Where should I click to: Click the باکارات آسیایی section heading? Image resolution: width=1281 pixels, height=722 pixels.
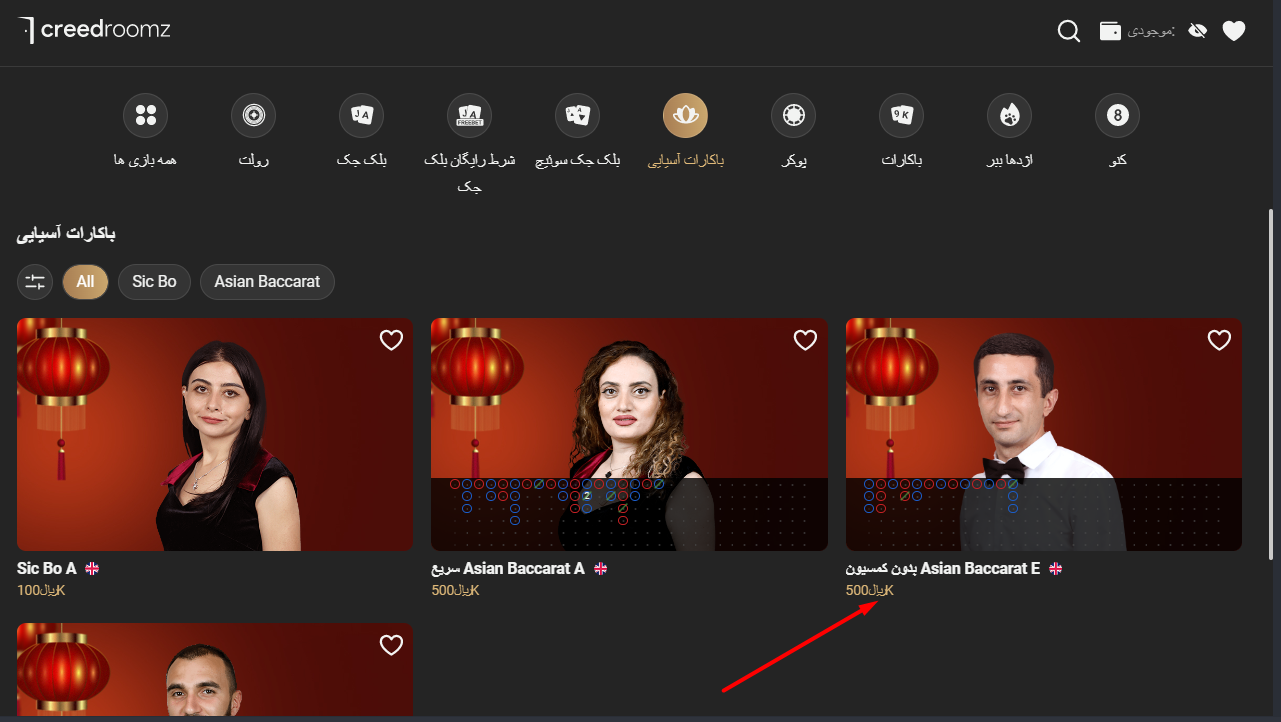(66, 234)
